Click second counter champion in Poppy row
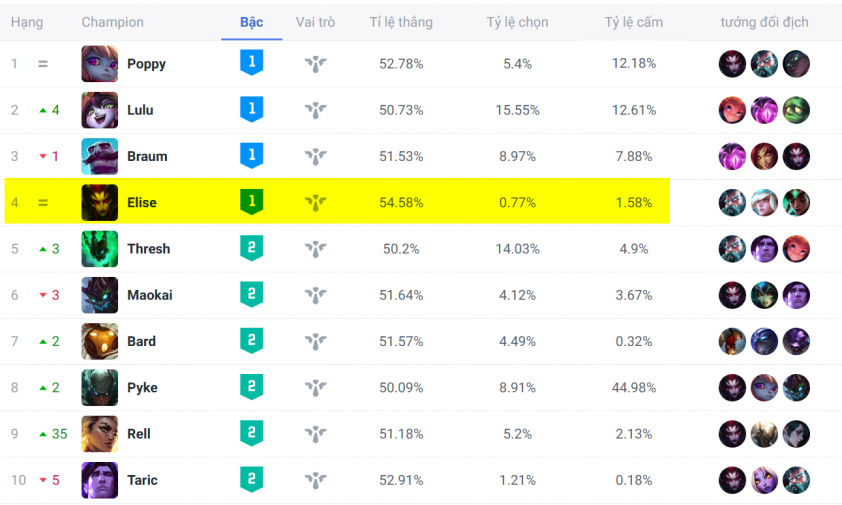Screen dimensions: 842x505 coord(764,64)
